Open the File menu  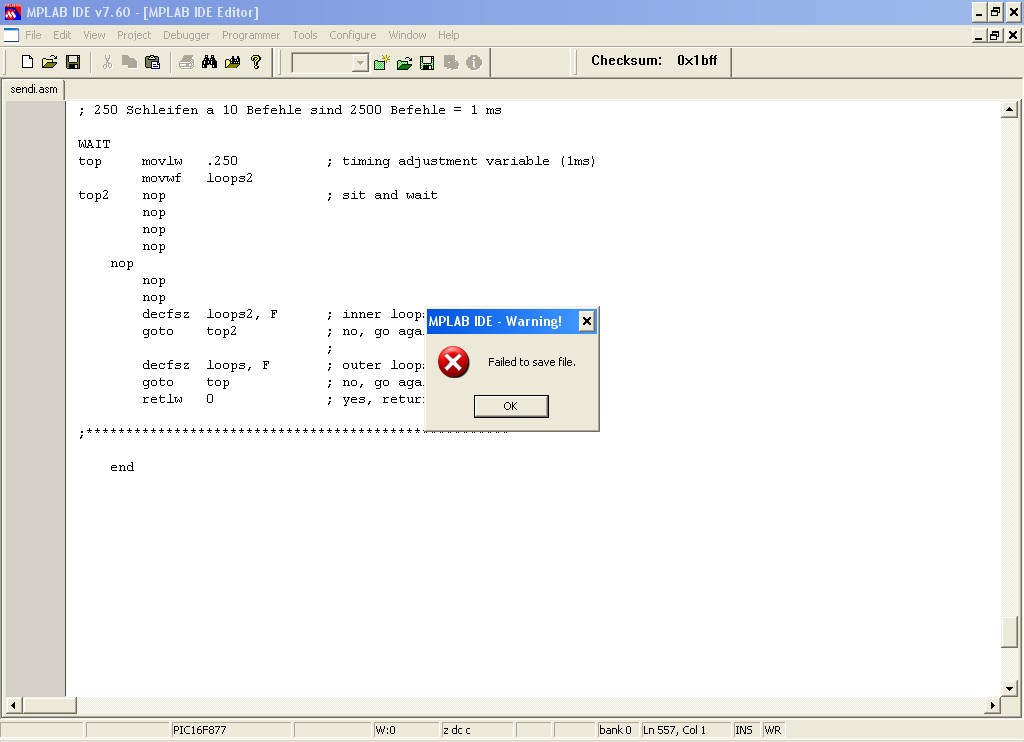(x=33, y=35)
